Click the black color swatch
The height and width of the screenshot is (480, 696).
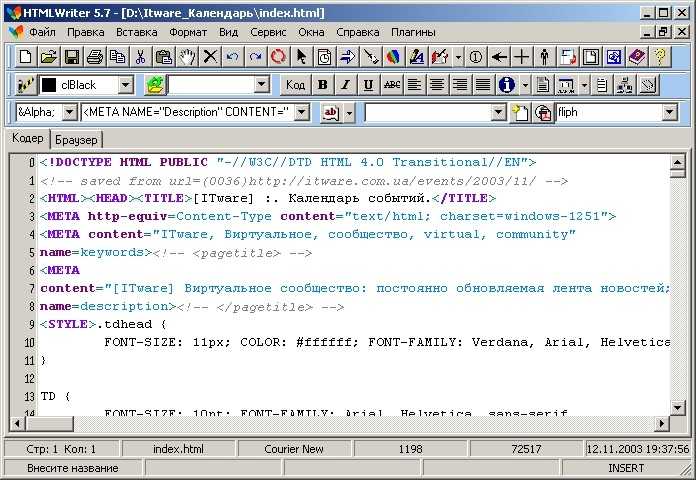click(48, 85)
